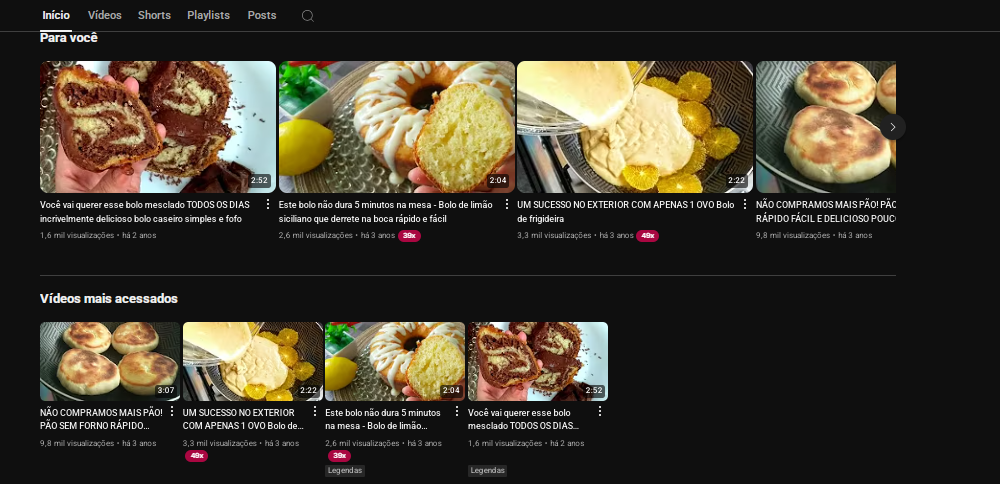Viewport: 1000px width, 484px height.
Task: Switch to the Início tab
Action: pos(56,15)
